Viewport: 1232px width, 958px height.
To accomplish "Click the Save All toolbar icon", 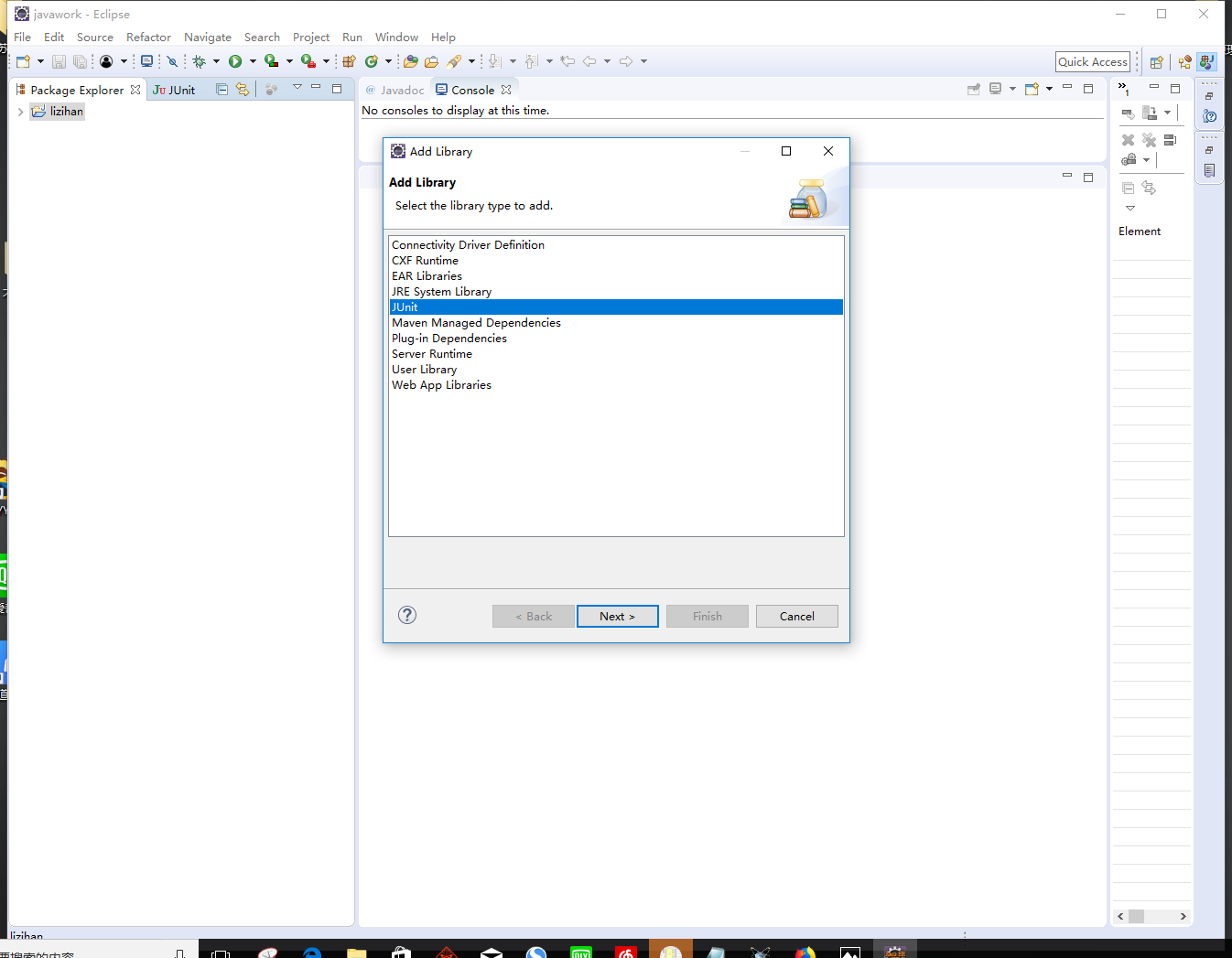I will 80,61.
